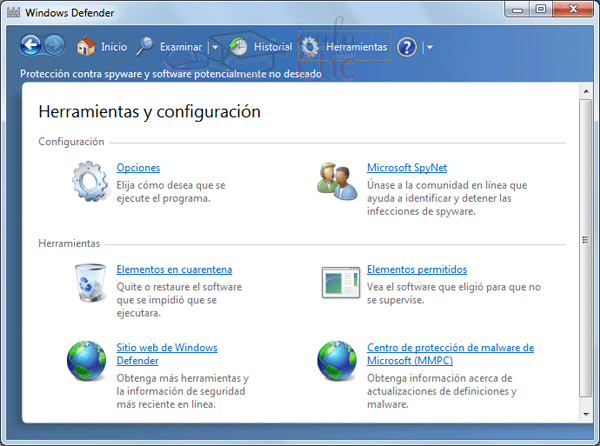Open the Elementos en cuarentena link
600x446 pixels.
(x=174, y=269)
